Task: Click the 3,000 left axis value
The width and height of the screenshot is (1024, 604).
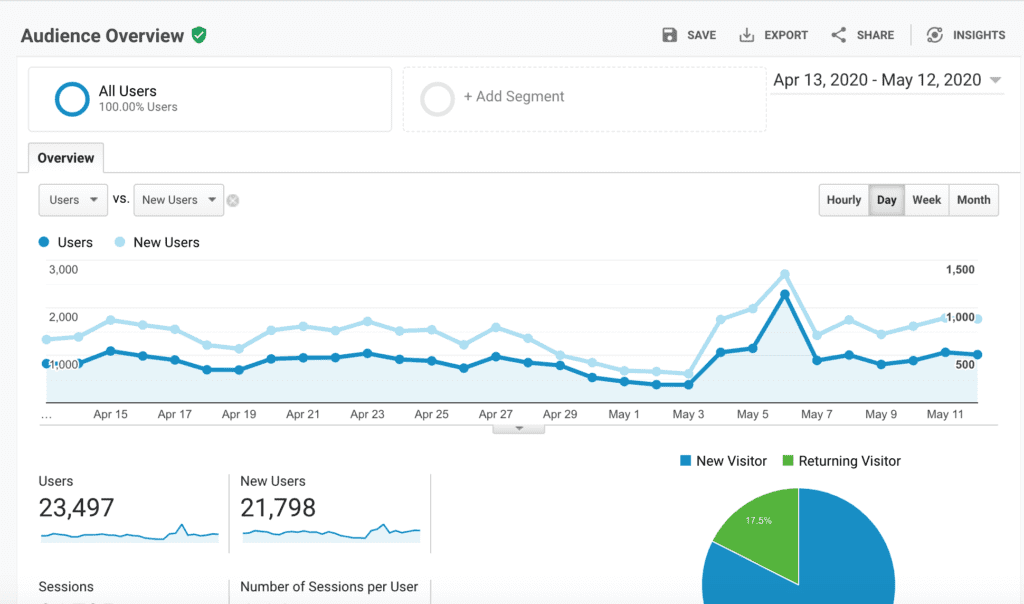Action: [63, 270]
